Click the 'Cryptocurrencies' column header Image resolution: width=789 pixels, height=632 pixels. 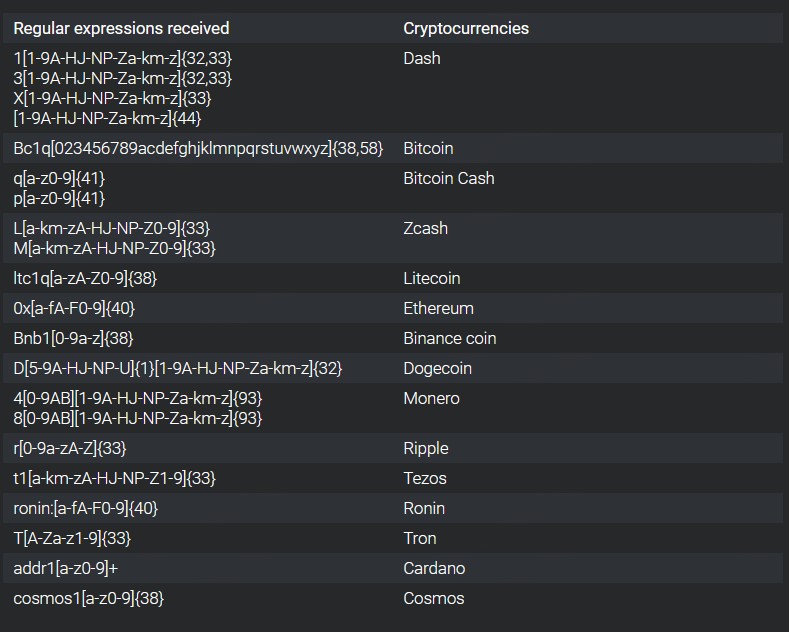[x=466, y=28]
